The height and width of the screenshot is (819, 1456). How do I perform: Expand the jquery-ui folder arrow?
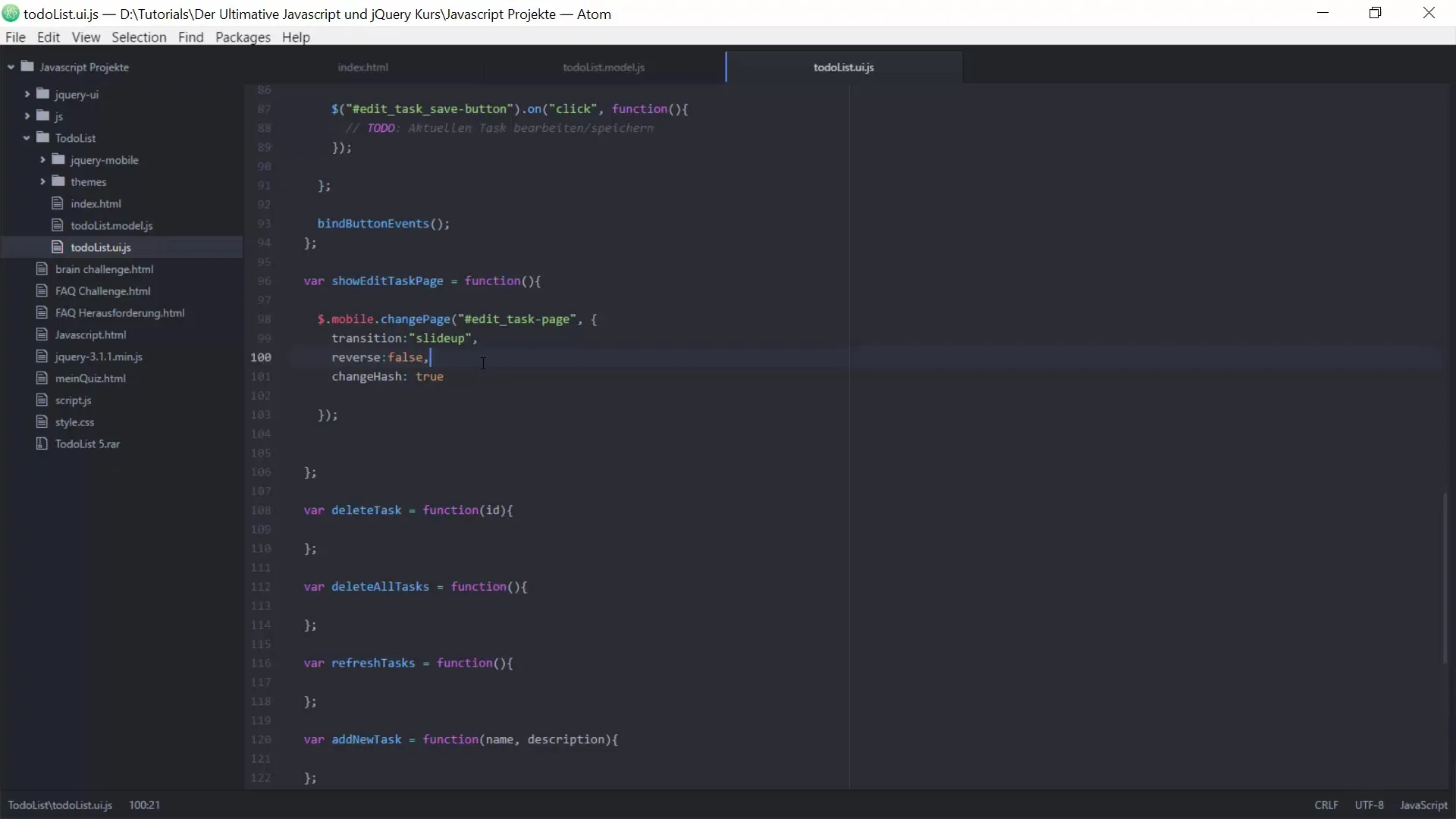point(27,94)
